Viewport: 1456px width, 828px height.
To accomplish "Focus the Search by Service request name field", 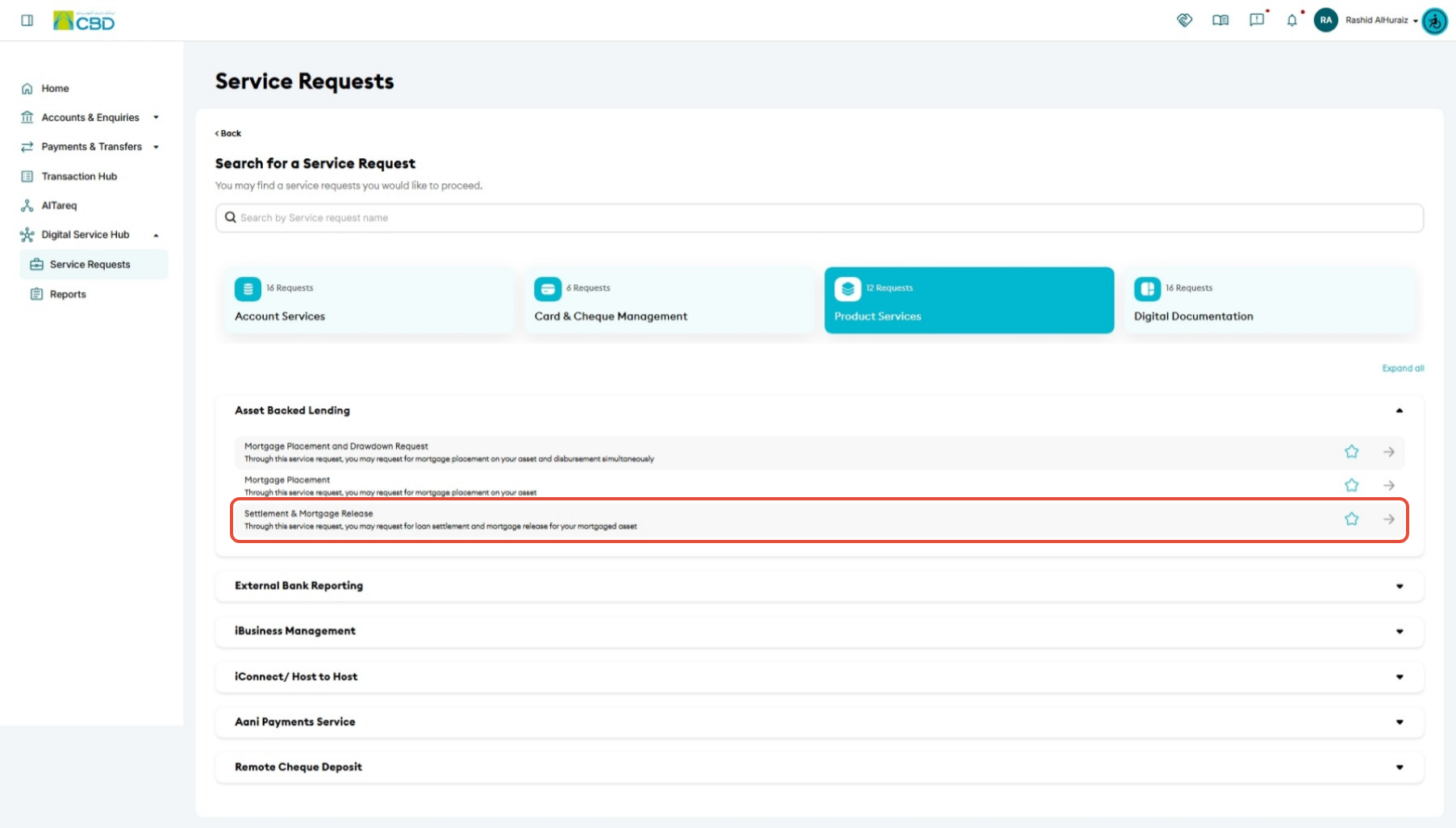I will [819, 218].
